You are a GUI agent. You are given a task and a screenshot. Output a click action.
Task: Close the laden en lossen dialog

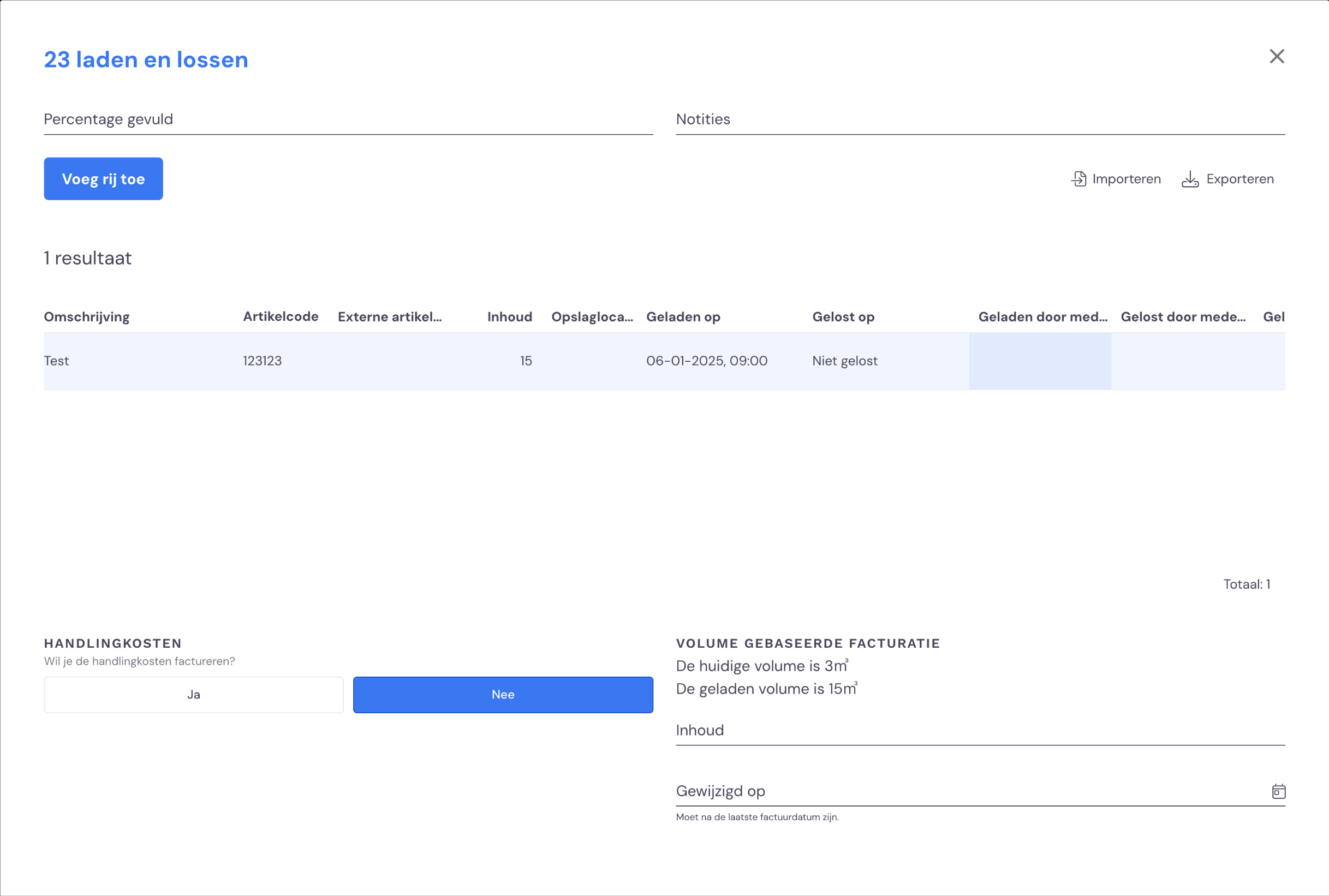point(1277,56)
